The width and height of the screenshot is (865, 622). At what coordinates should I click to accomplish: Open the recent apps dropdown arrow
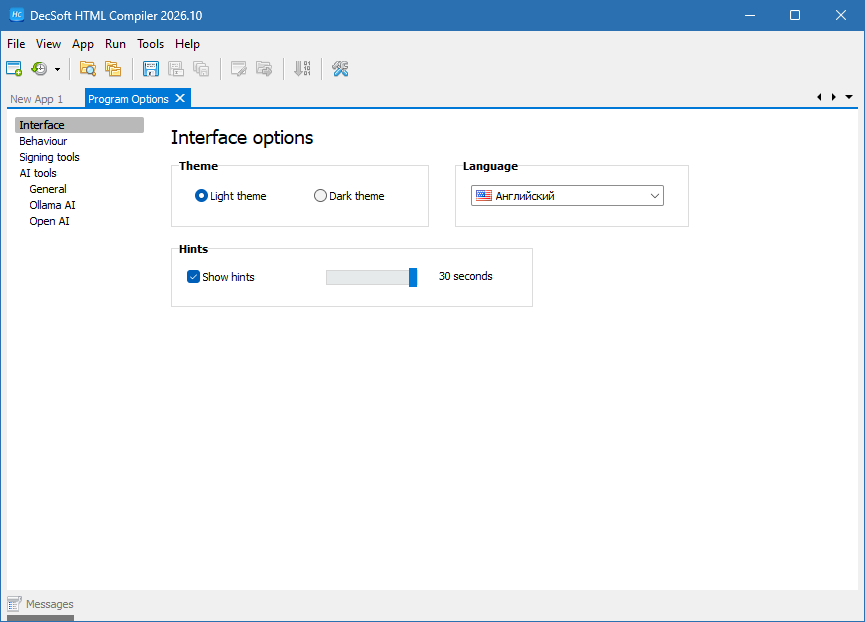coord(57,69)
